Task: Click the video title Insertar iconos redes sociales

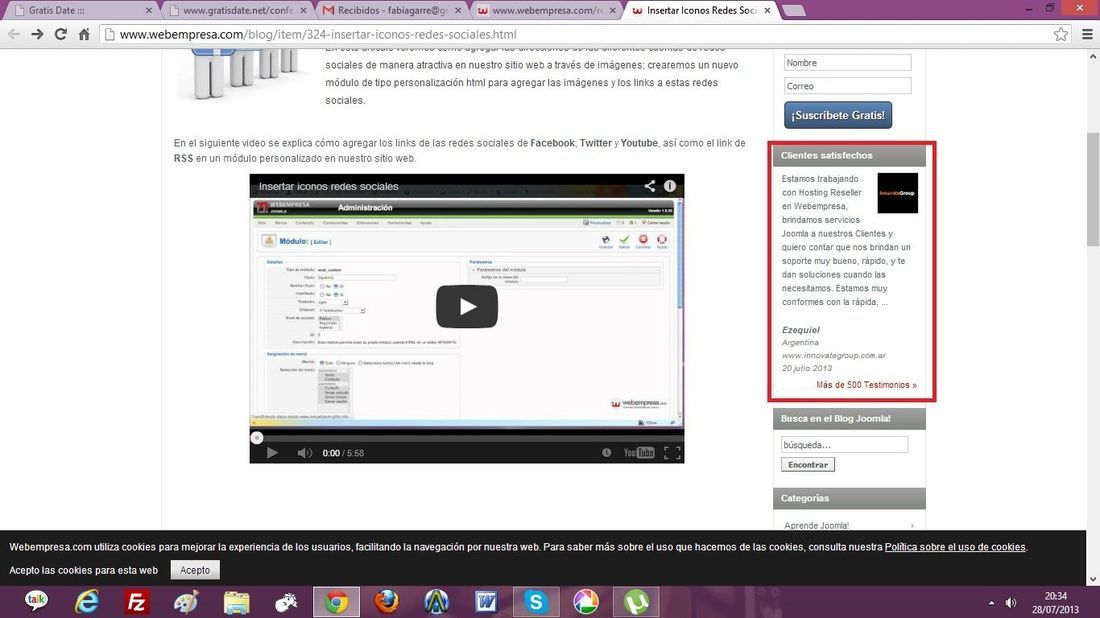Action: click(328, 187)
